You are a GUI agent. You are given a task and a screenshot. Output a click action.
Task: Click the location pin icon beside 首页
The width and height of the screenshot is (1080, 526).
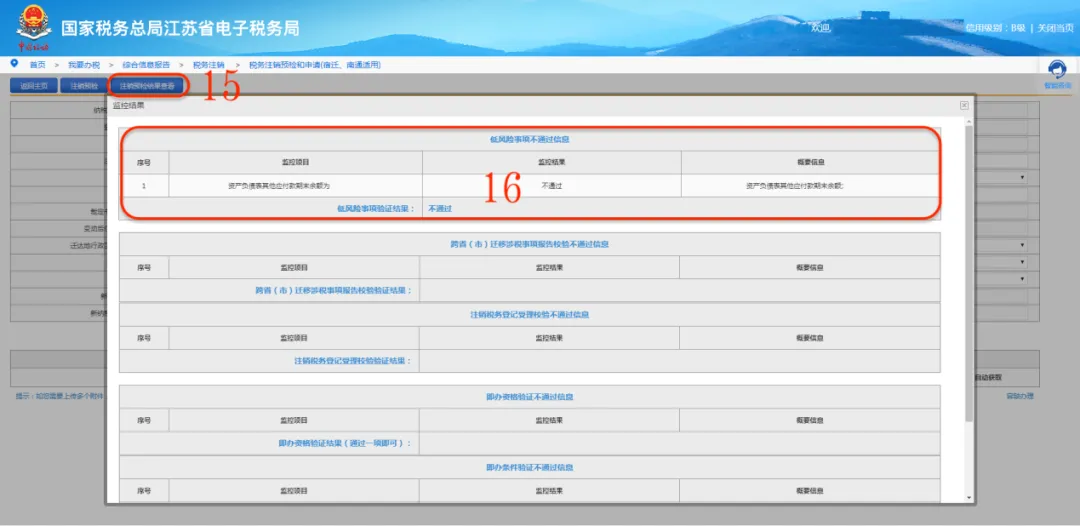14,63
